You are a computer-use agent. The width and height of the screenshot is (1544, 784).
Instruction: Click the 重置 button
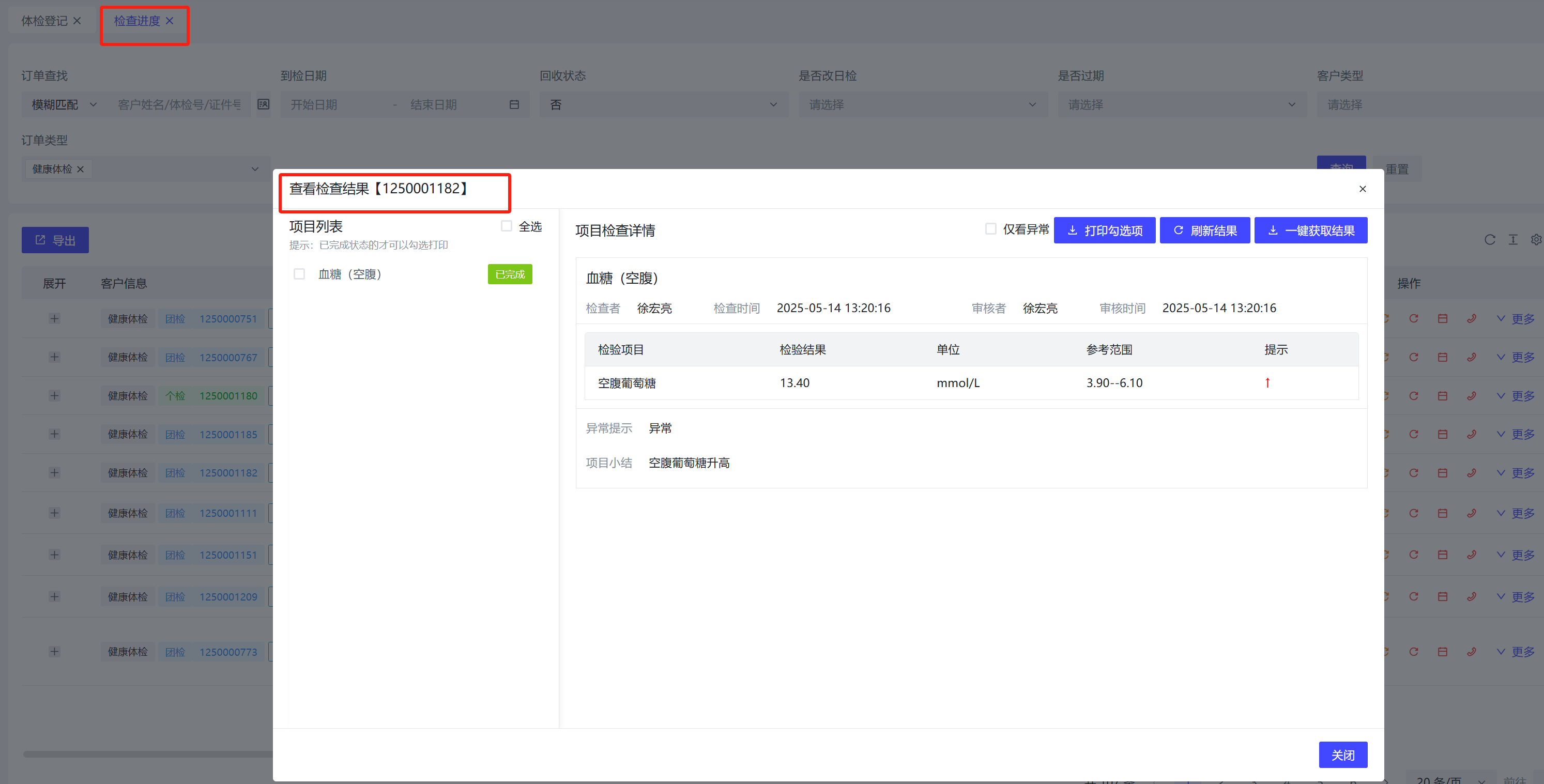click(x=1397, y=169)
